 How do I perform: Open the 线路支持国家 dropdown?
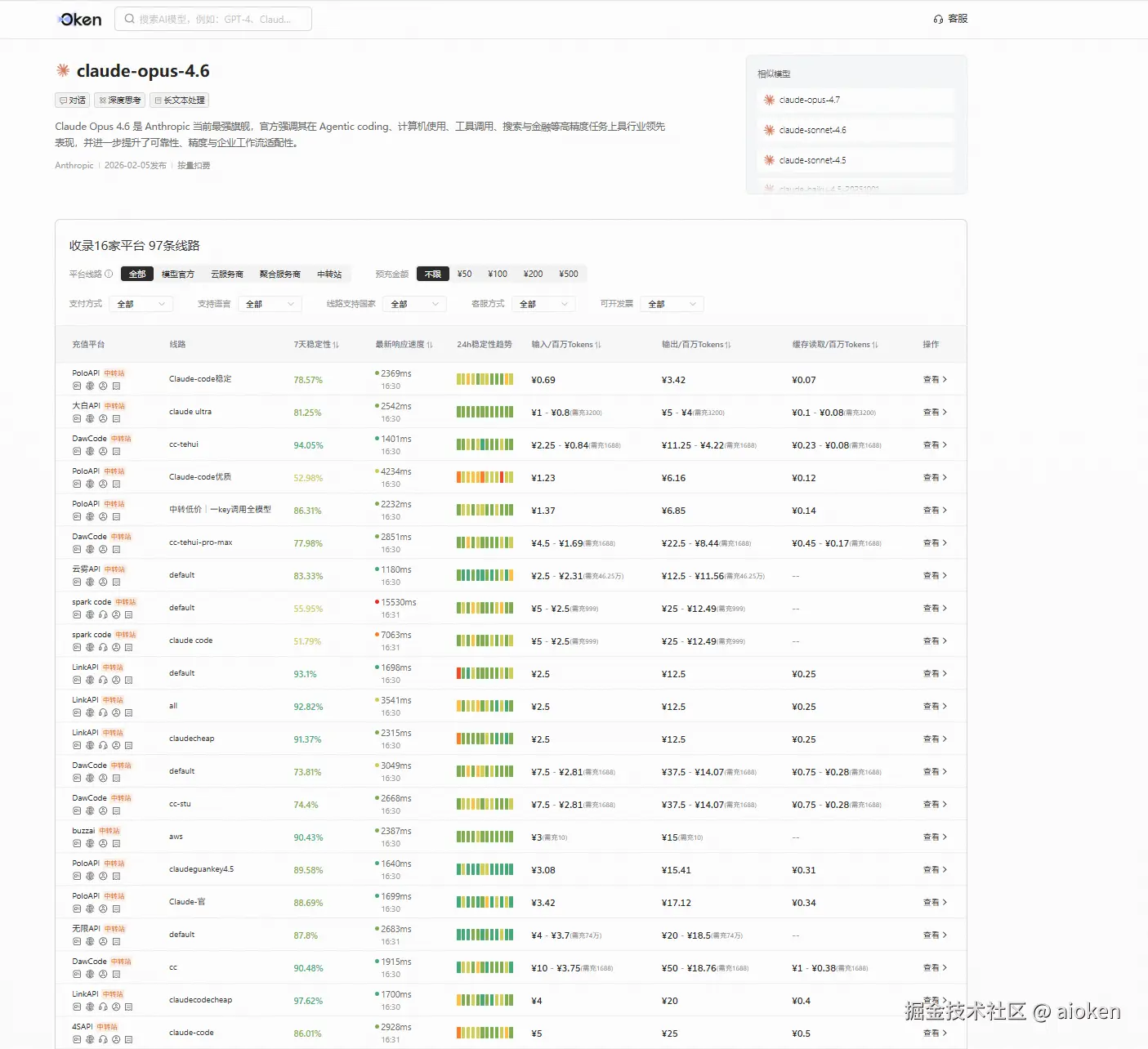coord(414,304)
